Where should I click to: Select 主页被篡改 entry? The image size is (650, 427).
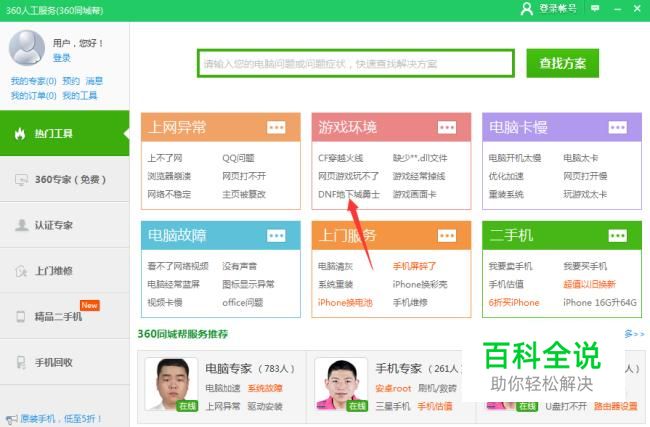click(x=244, y=194)
